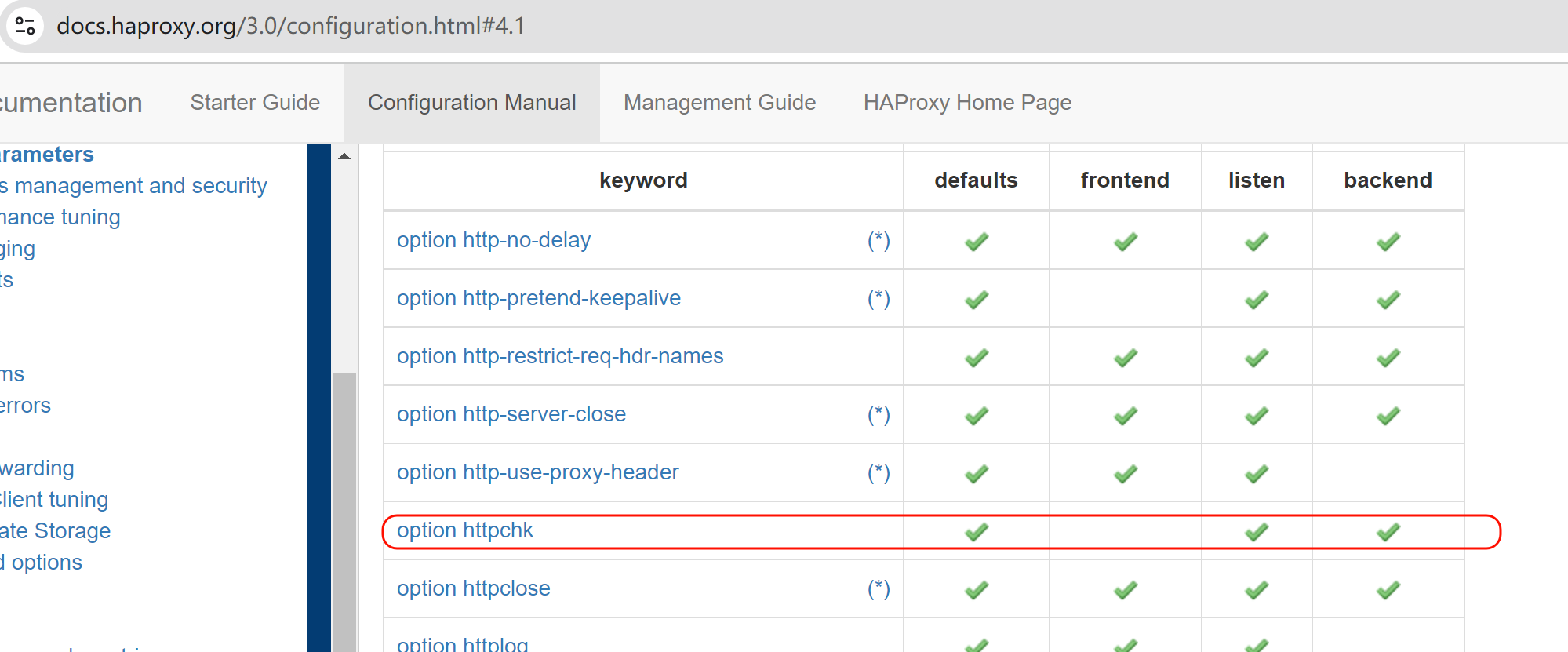Click the site information icon in address bar

(x=25, y=26)
